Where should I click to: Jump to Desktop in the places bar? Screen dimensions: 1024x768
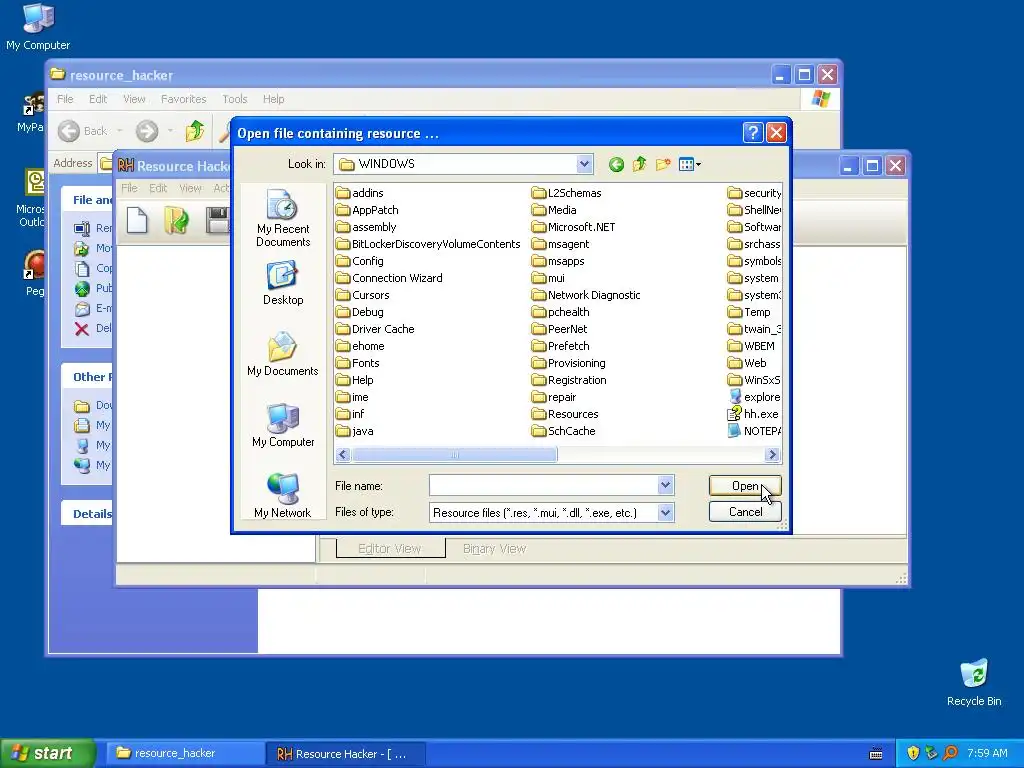point(283,283)
